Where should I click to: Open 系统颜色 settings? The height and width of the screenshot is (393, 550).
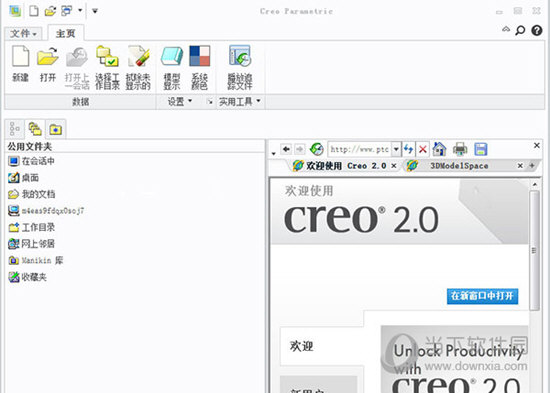coord(200,67)
